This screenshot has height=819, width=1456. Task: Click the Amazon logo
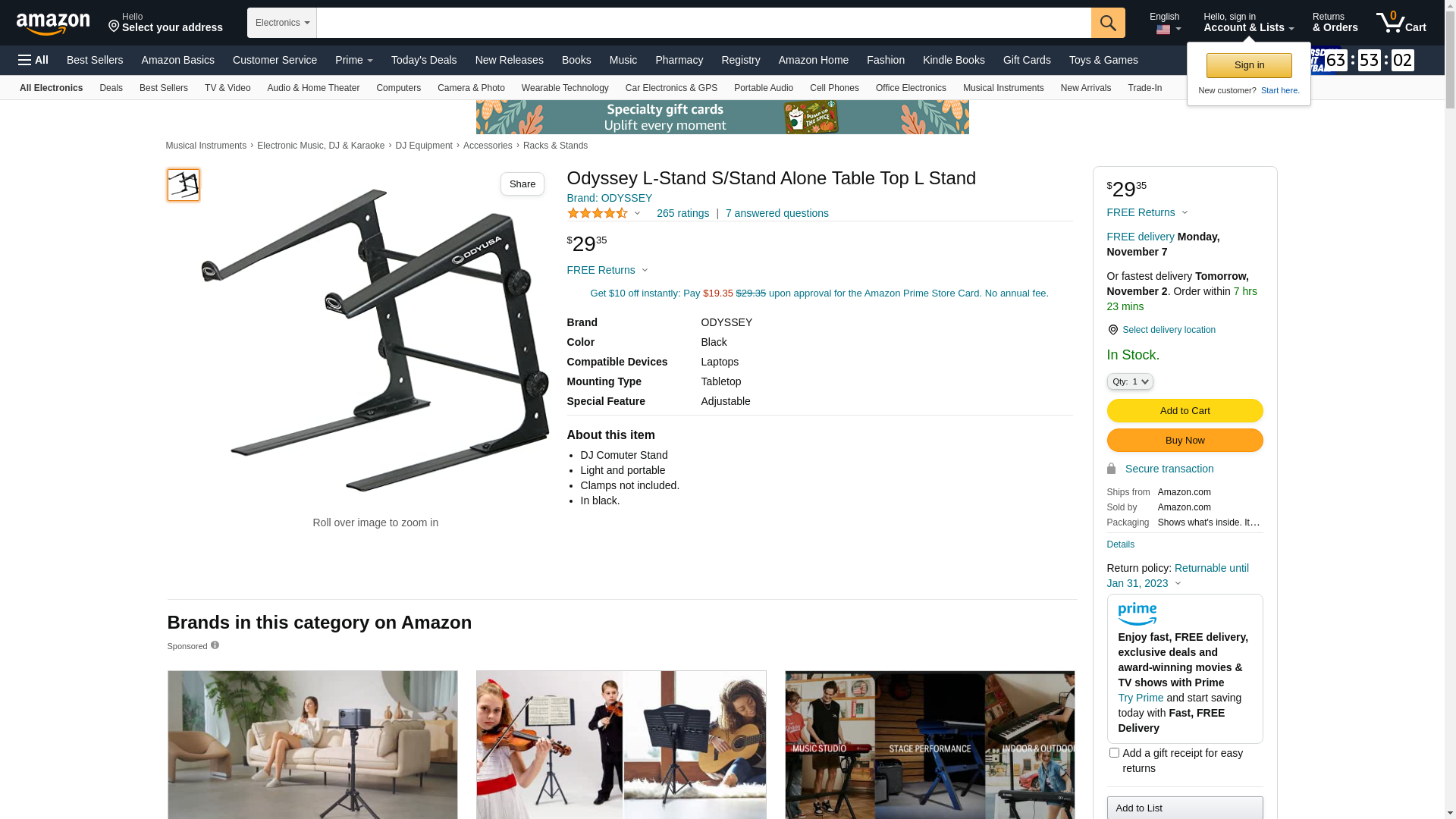click(53, 24)
